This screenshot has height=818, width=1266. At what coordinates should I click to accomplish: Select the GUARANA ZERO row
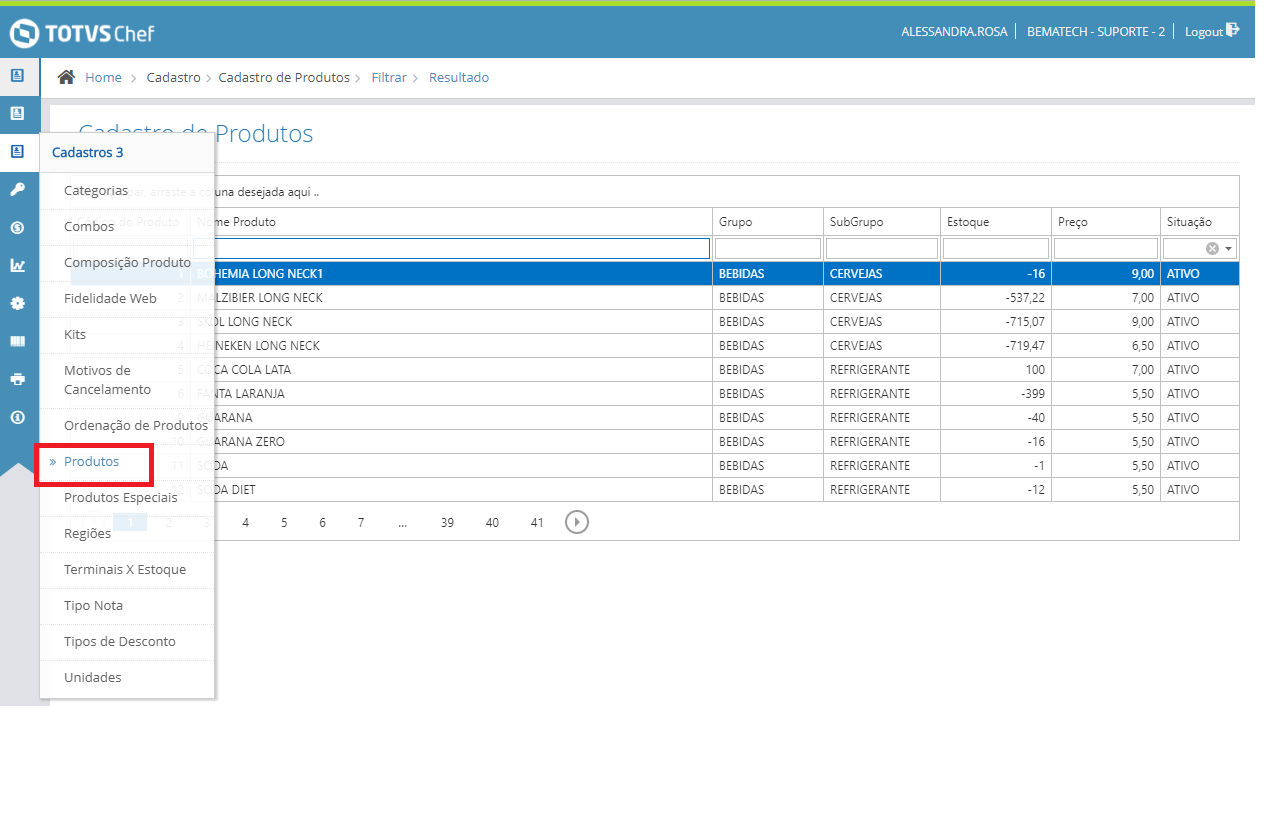655,442
